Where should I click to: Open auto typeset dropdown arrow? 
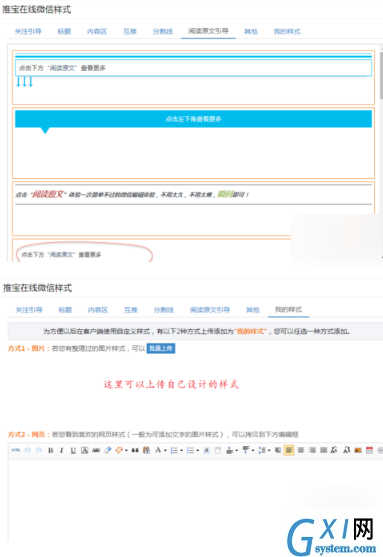[x=126, y=450]
